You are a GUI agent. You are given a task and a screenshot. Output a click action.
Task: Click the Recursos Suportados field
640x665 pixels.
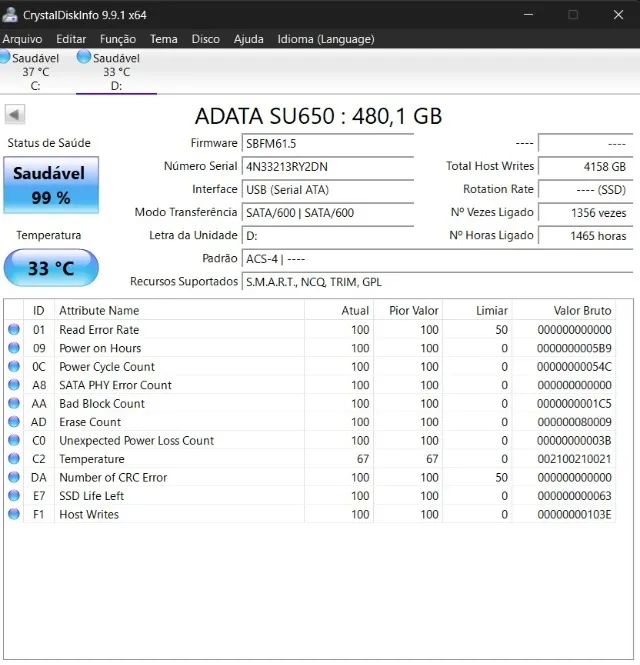click(437, 282)
